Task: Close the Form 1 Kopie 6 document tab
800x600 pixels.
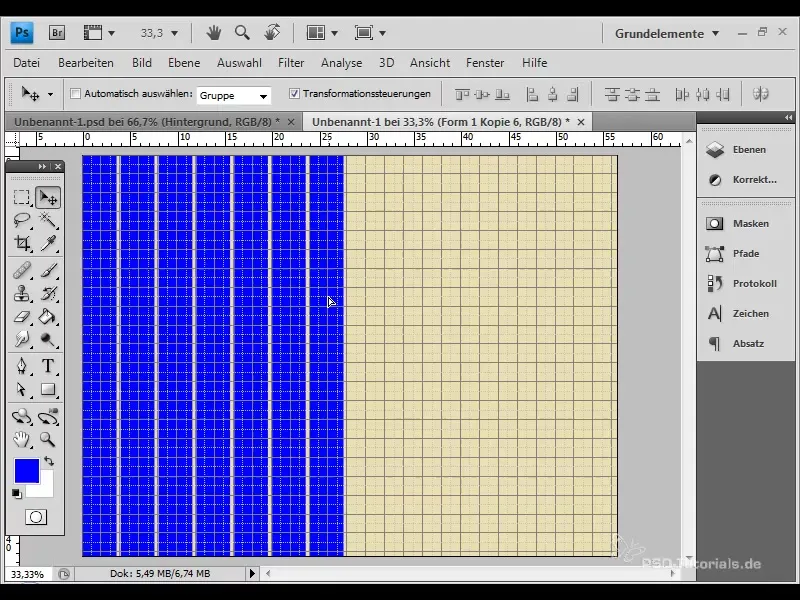Action: pos(581,122)
